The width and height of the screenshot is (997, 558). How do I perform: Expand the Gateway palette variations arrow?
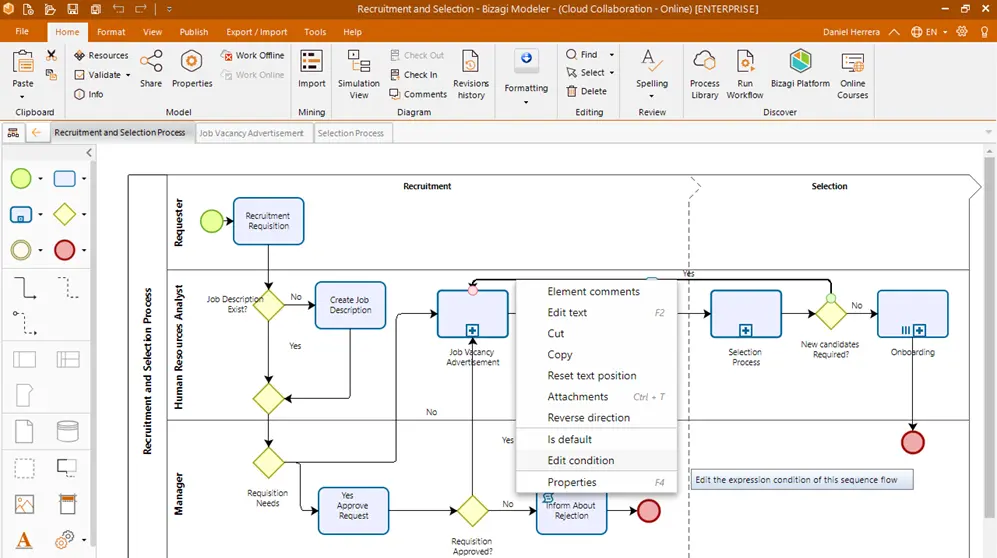(84, 214)
